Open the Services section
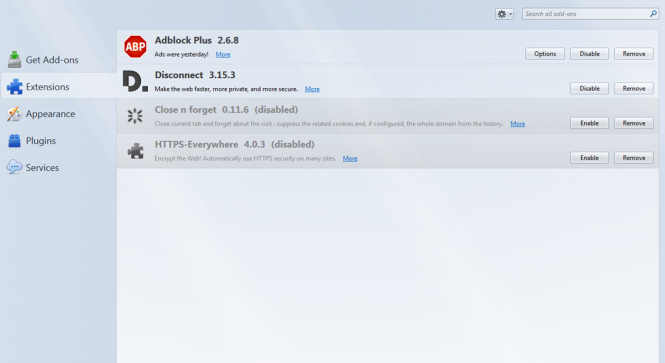Viewport: 665px width, 363px height. [59, 168]
